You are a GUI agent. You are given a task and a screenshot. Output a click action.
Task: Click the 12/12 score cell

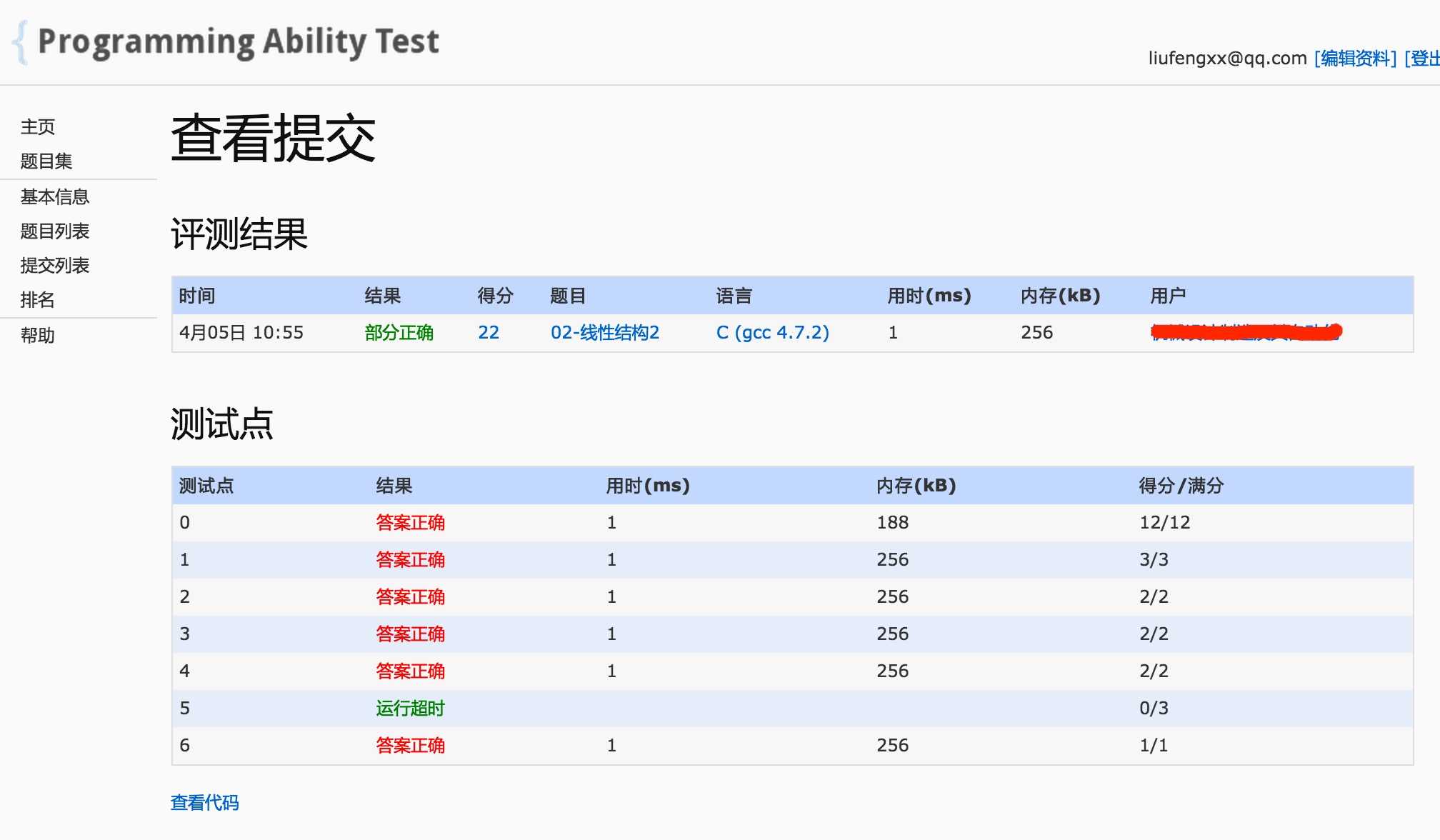[1165, 523]
